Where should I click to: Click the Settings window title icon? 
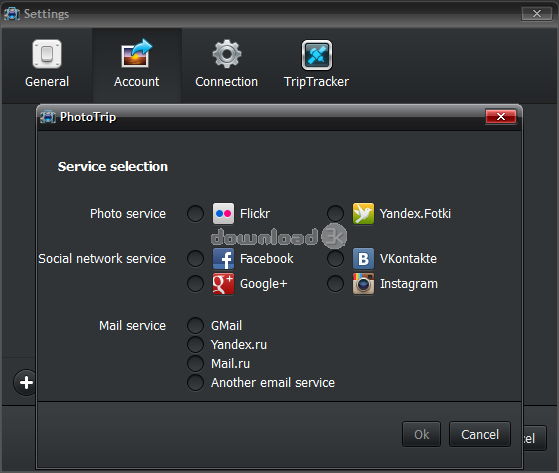pyautogui.click(x=12, y=14)
